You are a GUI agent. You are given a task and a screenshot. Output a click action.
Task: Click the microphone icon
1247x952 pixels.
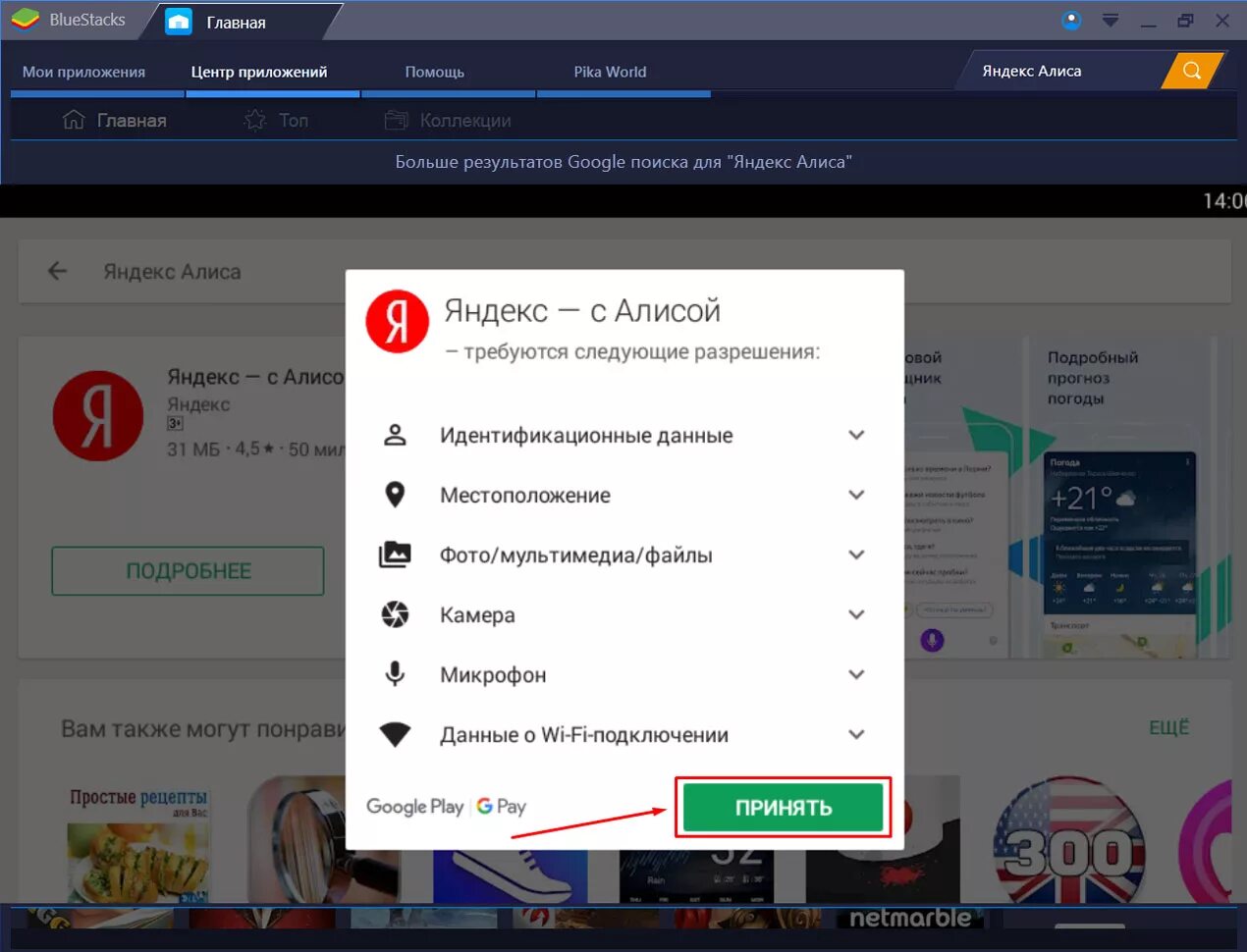click(395, 674)
